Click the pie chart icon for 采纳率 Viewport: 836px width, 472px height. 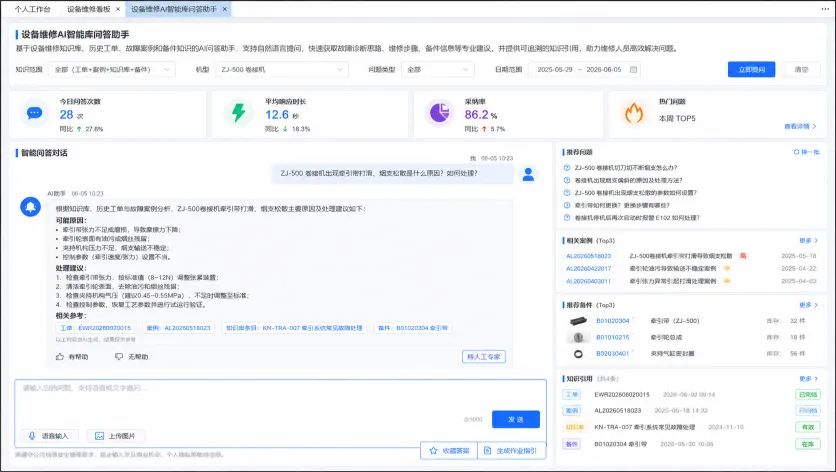point(439,113)
